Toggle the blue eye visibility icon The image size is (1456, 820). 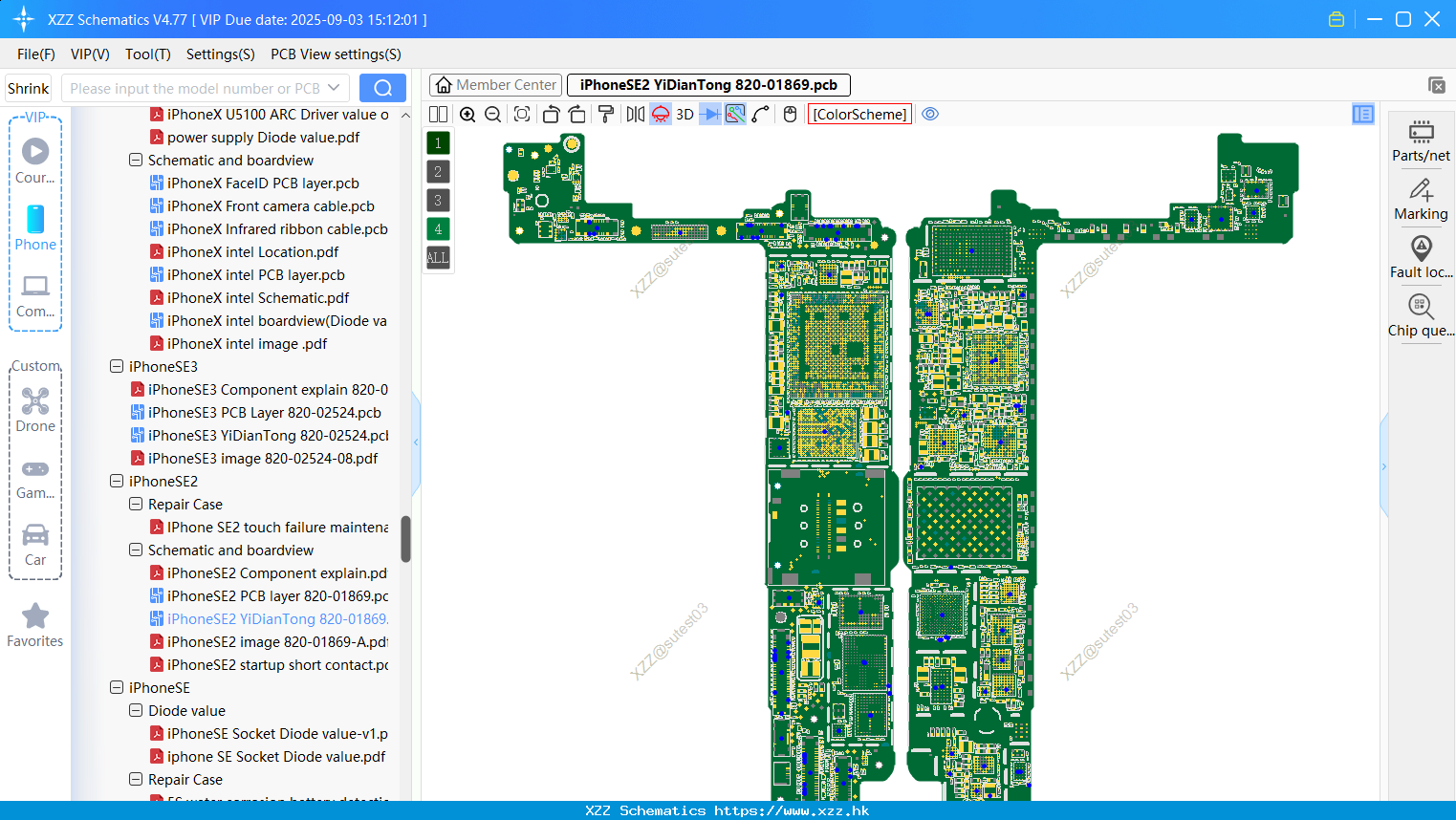pyautogui.click(x=930, y=115)
